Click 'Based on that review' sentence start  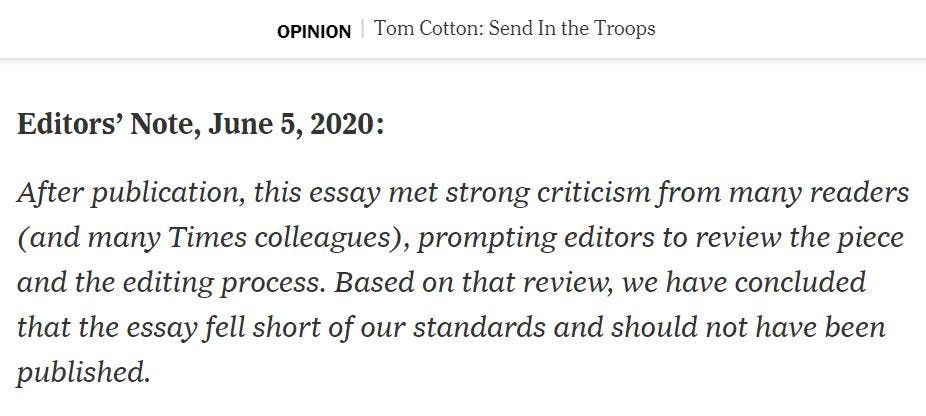(x=474, y=283)
